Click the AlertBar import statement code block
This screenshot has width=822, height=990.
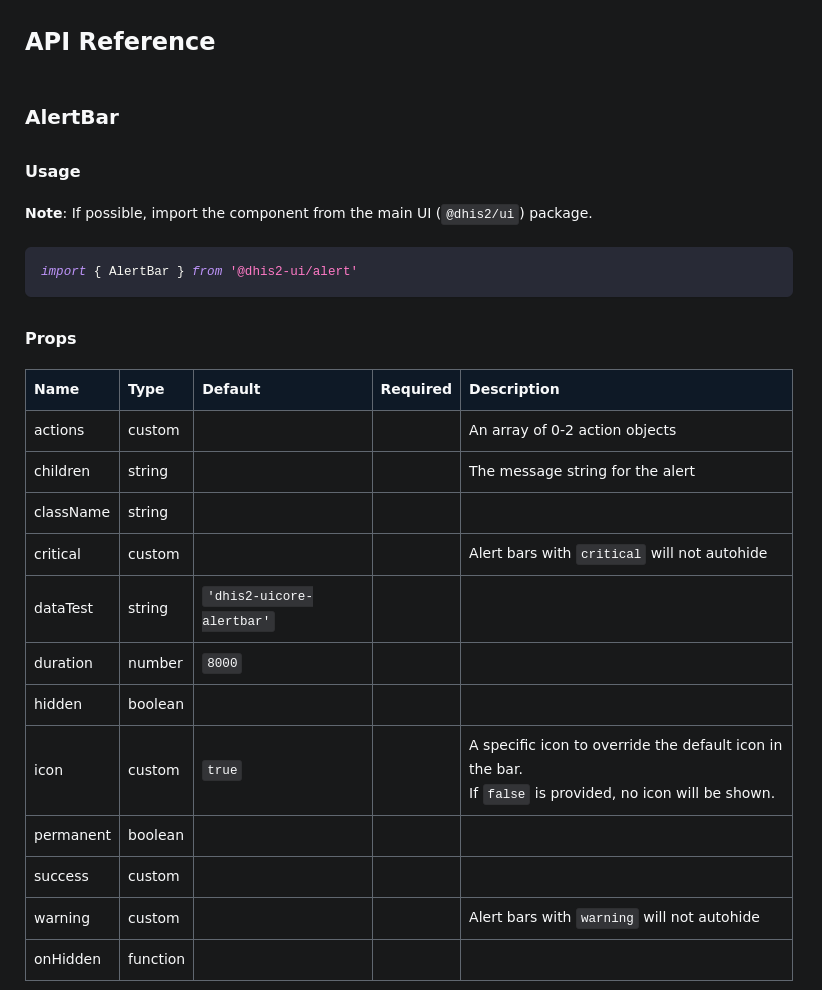click(x=408, y=271)
